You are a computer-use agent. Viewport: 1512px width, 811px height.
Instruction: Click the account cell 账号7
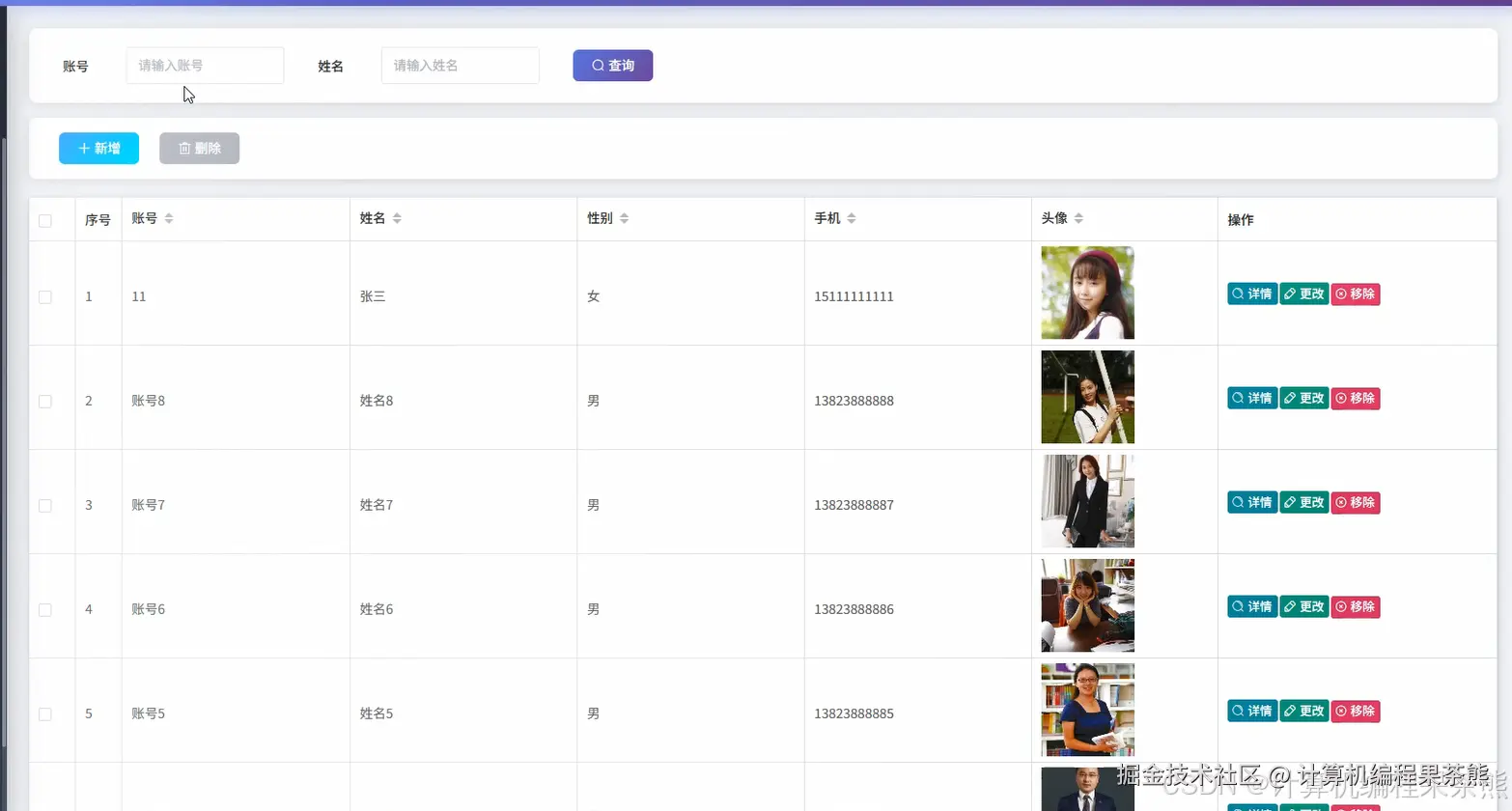[149, 505]
